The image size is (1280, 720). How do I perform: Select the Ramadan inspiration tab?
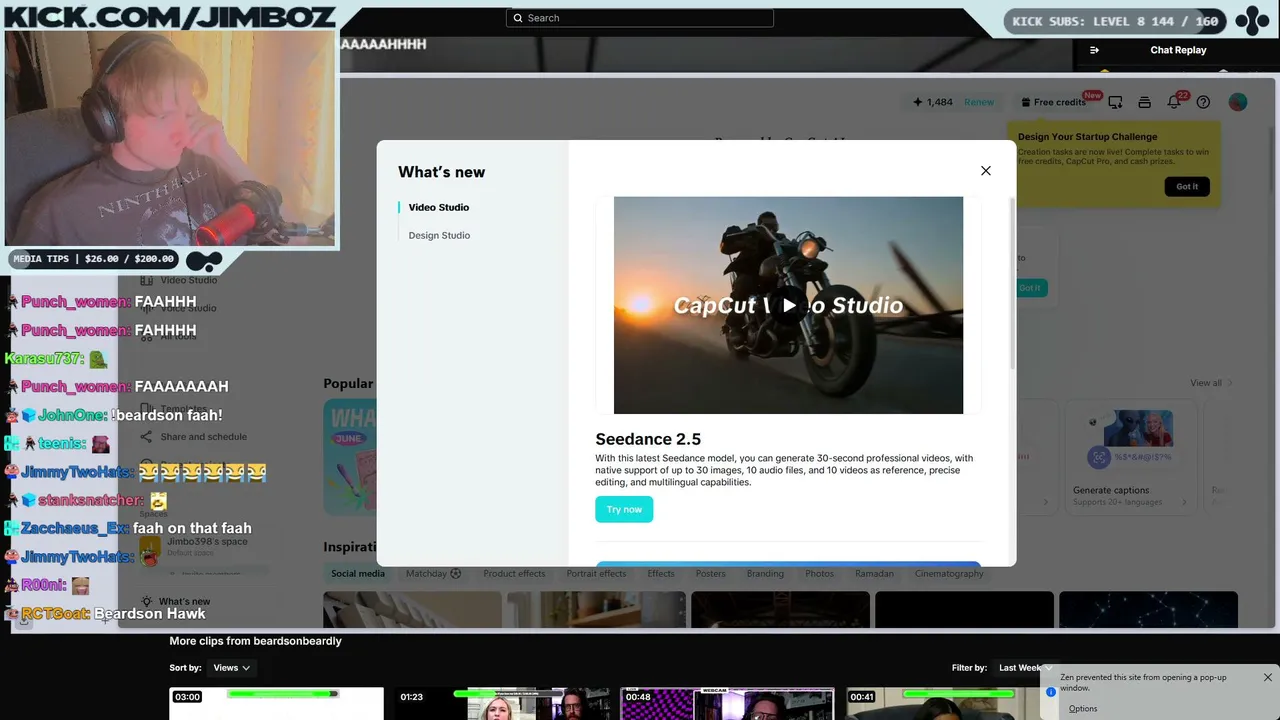click(874, 574)
